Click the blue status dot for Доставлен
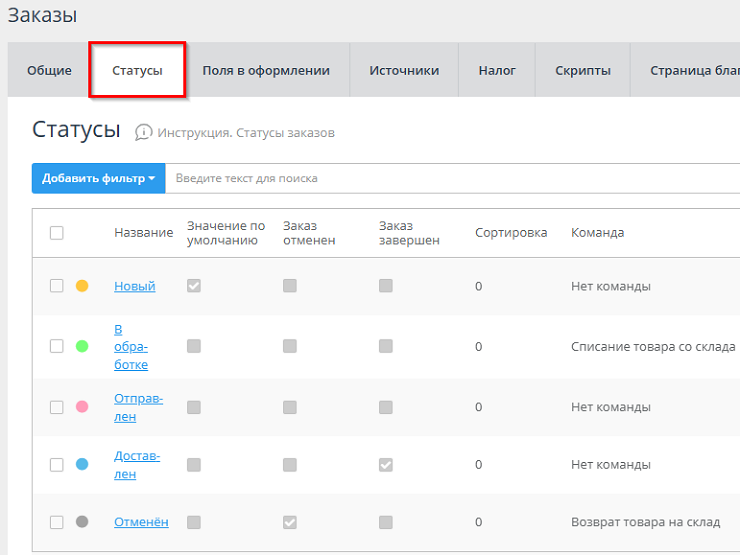Image resolution: width=740 pixels, height=555 pixels. click(x=82, y=464)
